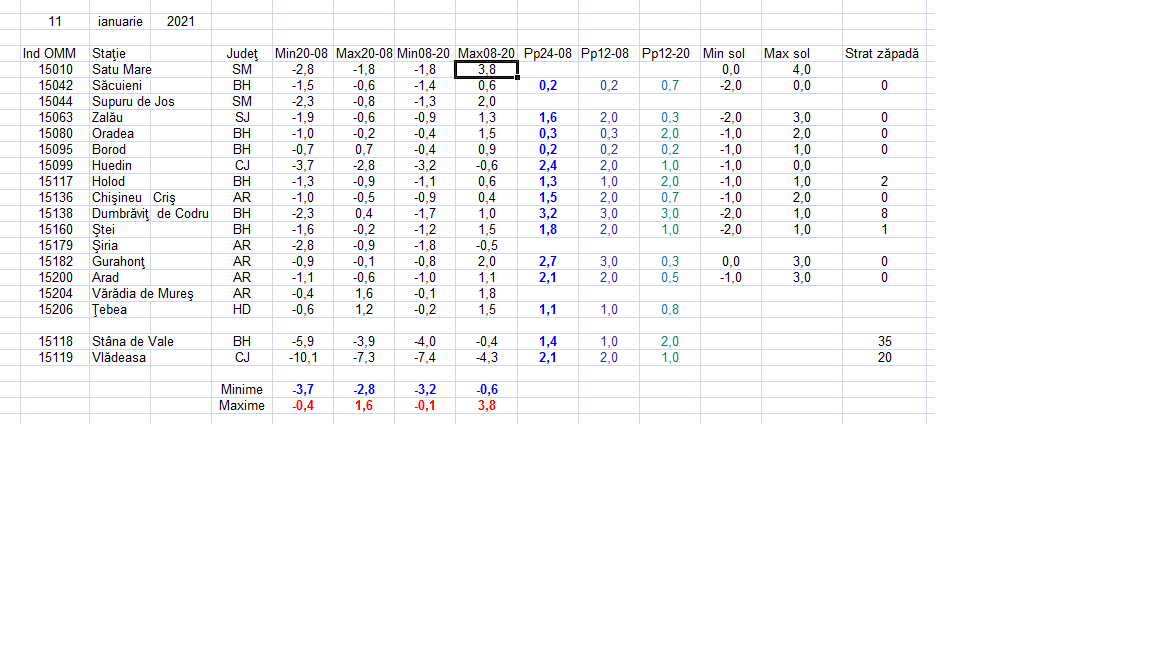
Task: Select the date cell ianuarie
Action: pyautogui.click(x=120, y=21)
